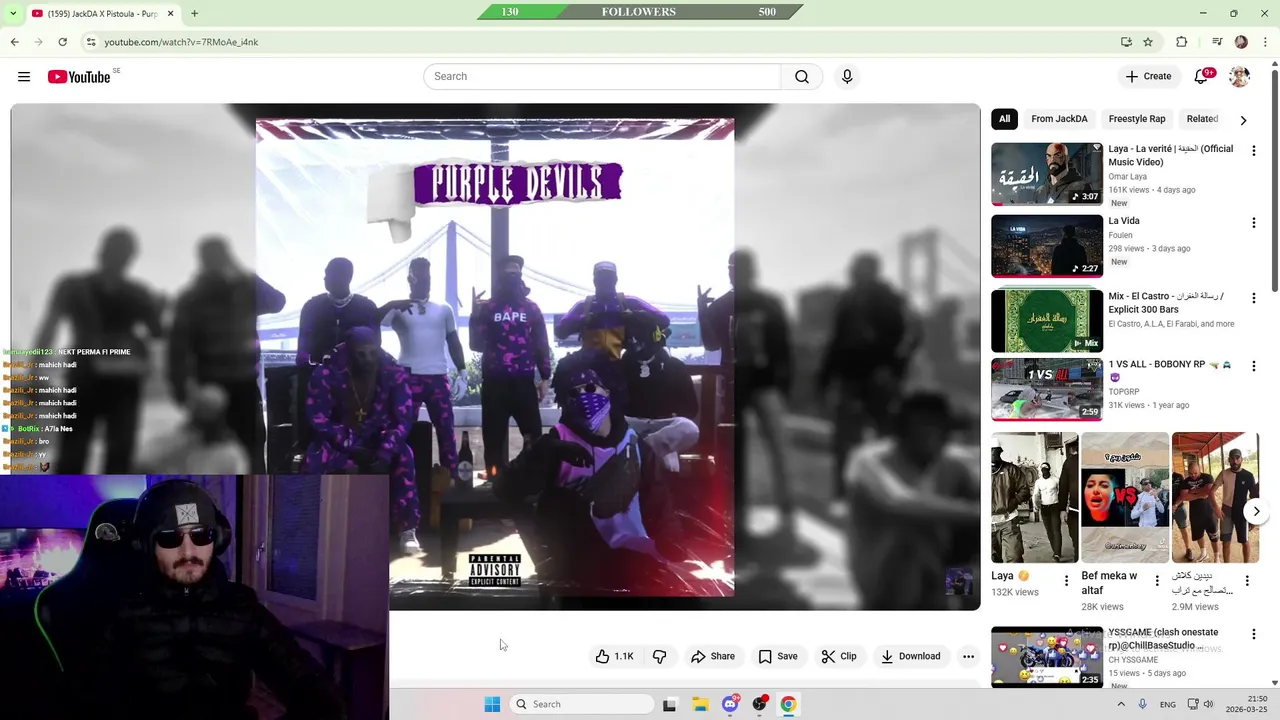The image size is (1280, 720).
Task: Go to the YouTube home logo
Action: pyautogui.click(x=79, y=77)
